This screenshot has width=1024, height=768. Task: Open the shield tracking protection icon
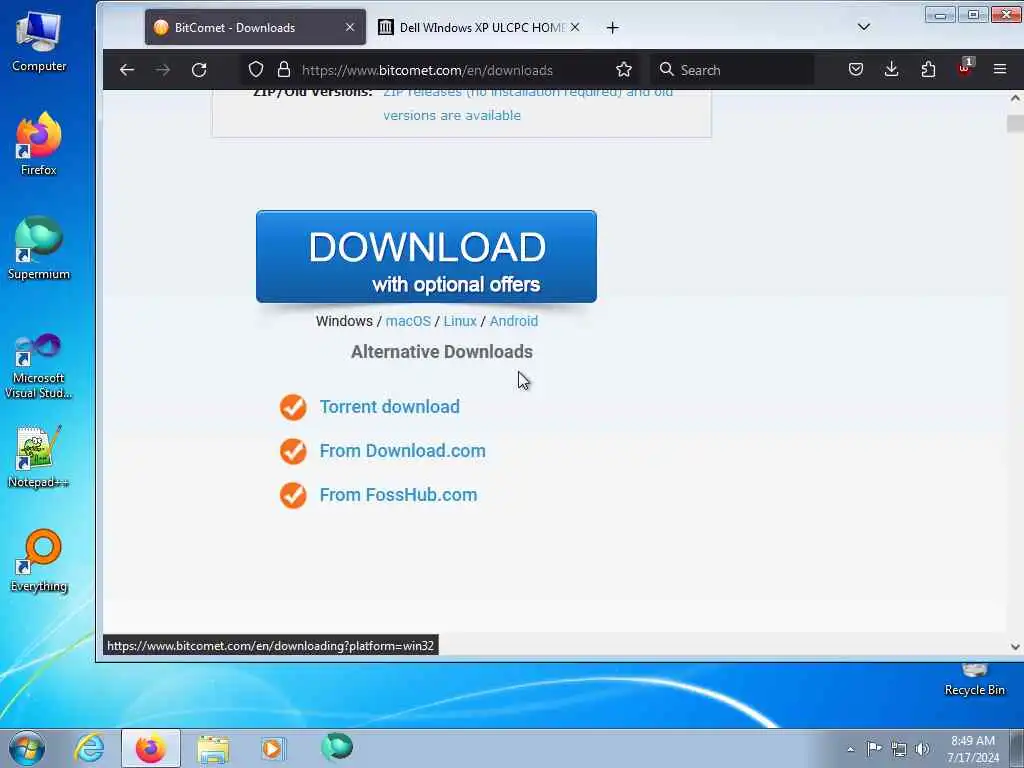click(256, 70)
